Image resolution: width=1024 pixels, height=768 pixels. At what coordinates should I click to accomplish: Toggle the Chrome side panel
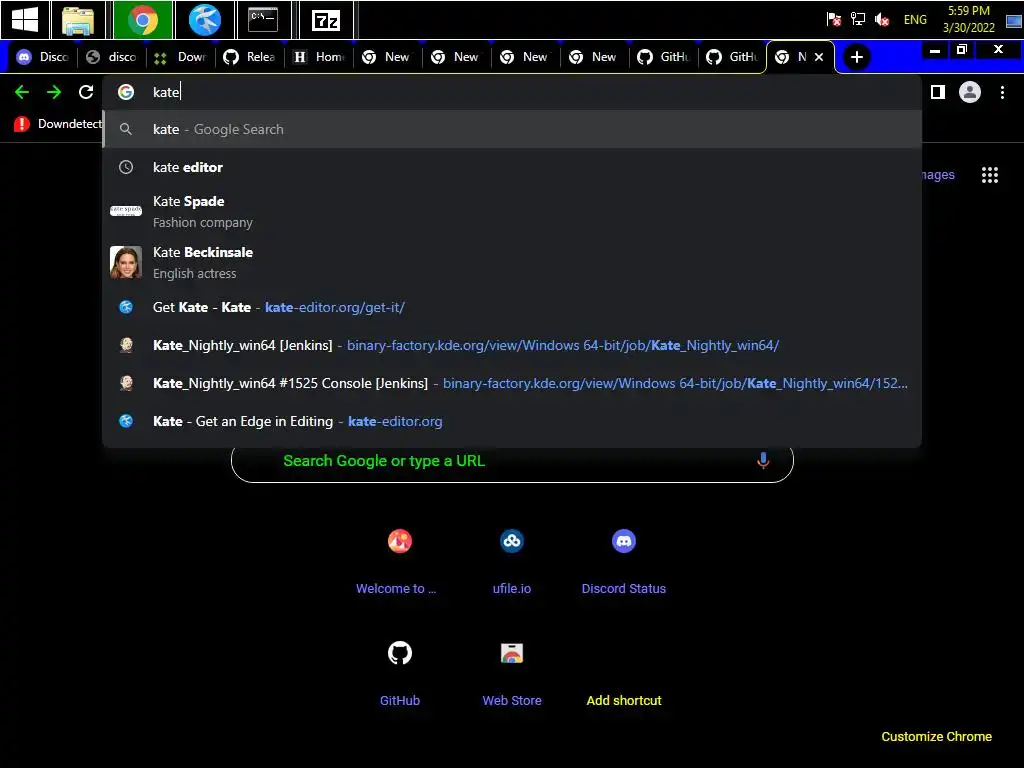pos(938,92)
